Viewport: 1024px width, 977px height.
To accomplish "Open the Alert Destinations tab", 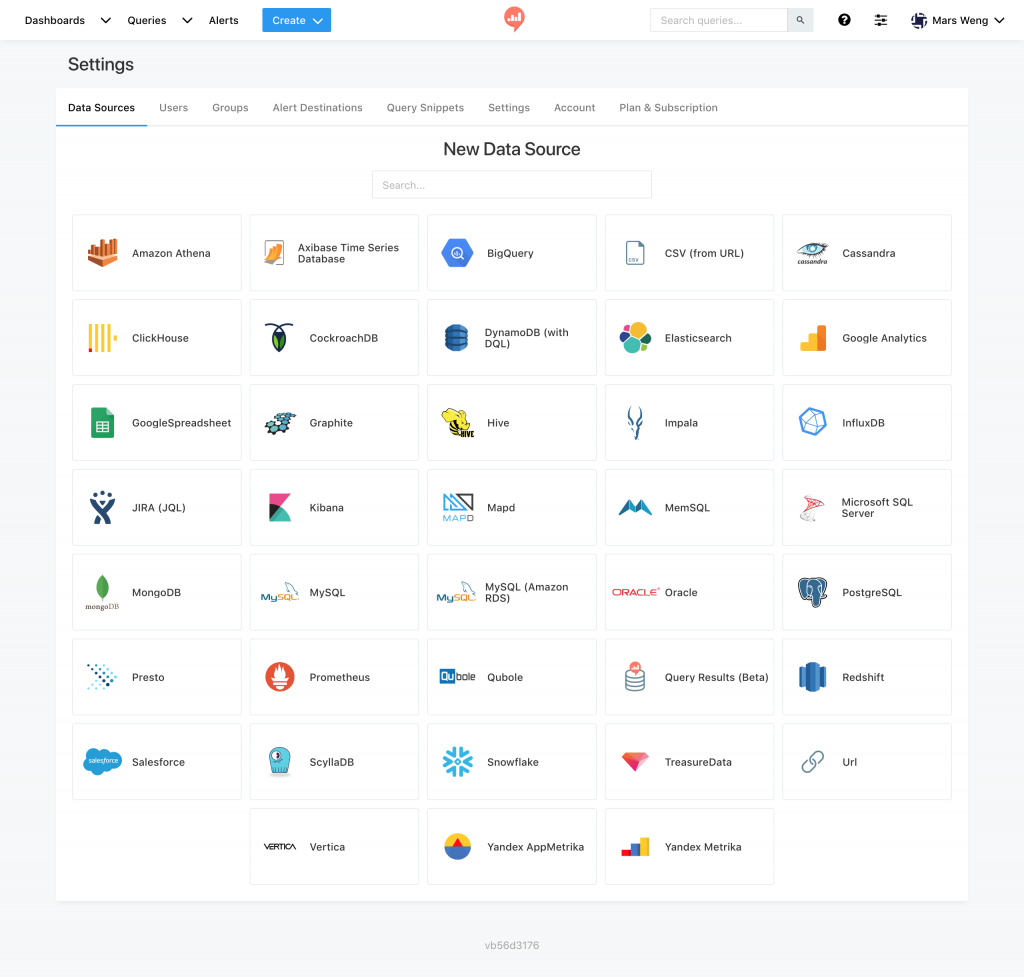I will [x=317, y=108].
